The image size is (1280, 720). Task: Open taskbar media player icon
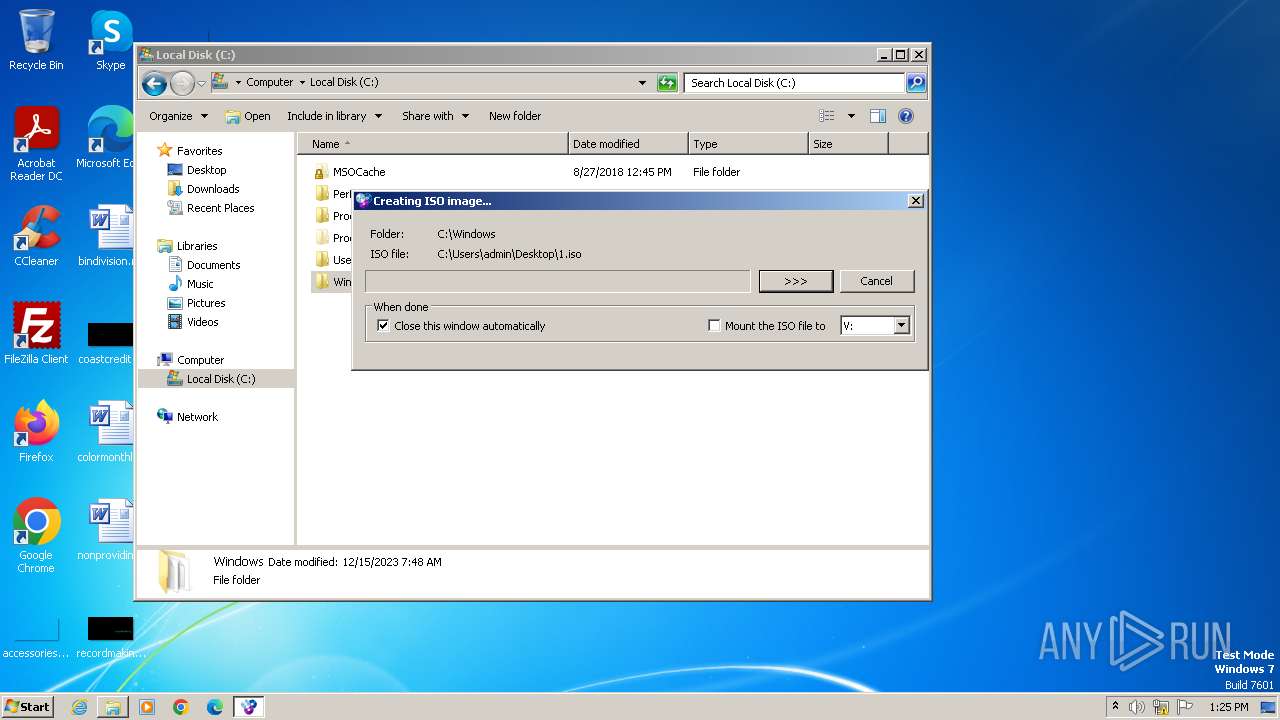click(x=147, y=707)
